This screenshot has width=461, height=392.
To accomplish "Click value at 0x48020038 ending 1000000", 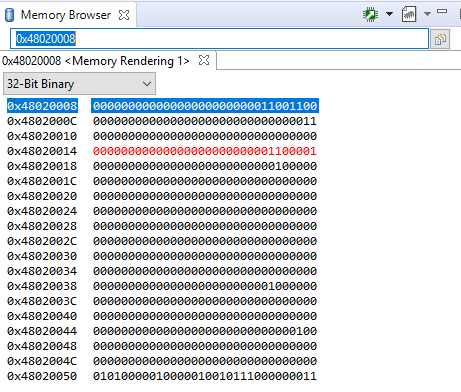I will click(205, 286).
